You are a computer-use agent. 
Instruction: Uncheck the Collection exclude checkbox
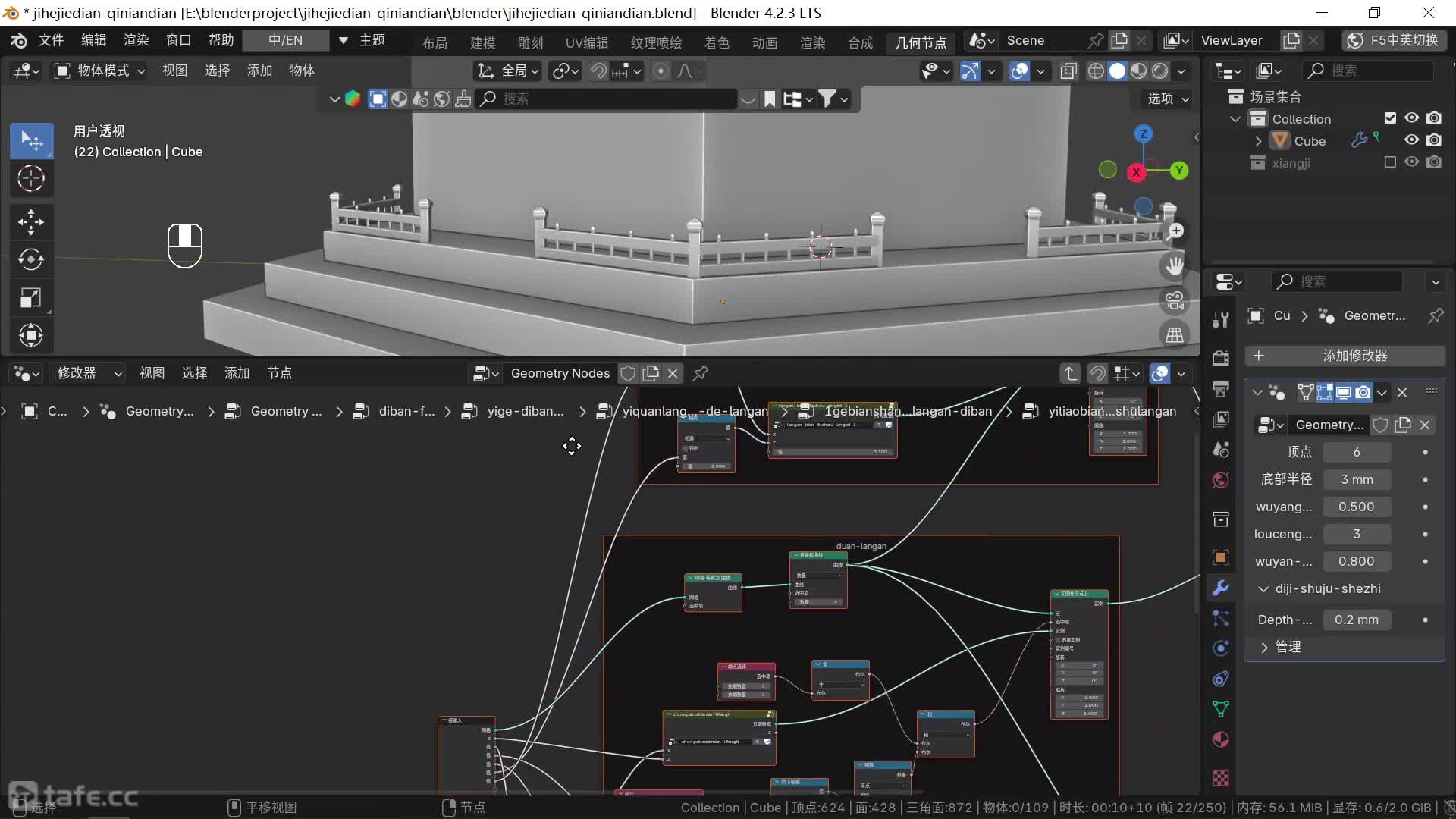pyautogui.click(x=1390, y=118)
